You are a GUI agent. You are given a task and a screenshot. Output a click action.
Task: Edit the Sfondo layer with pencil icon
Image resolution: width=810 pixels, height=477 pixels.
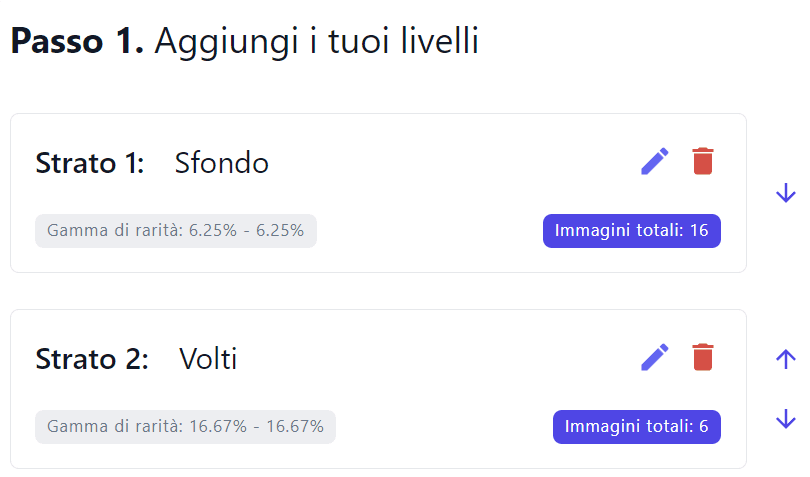pos(655,162)
